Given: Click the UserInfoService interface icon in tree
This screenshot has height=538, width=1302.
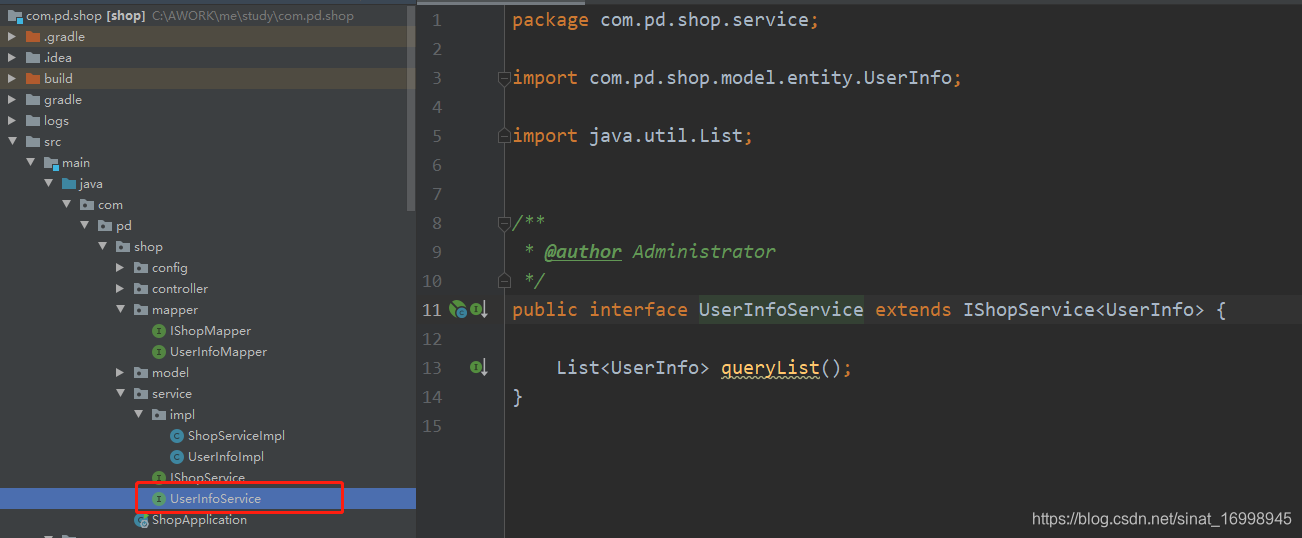Looking at the screenshot, I should tap(159, 499).
